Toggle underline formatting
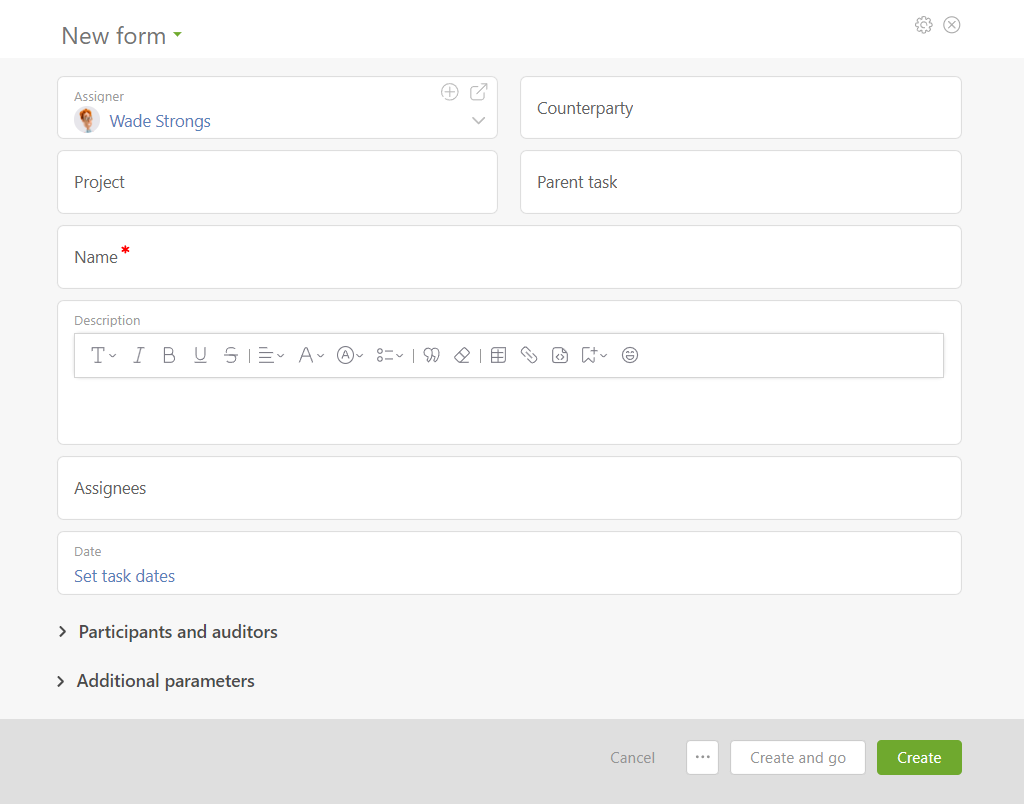This screenshot has width=1024, height=804. click(x=200, y=355)
